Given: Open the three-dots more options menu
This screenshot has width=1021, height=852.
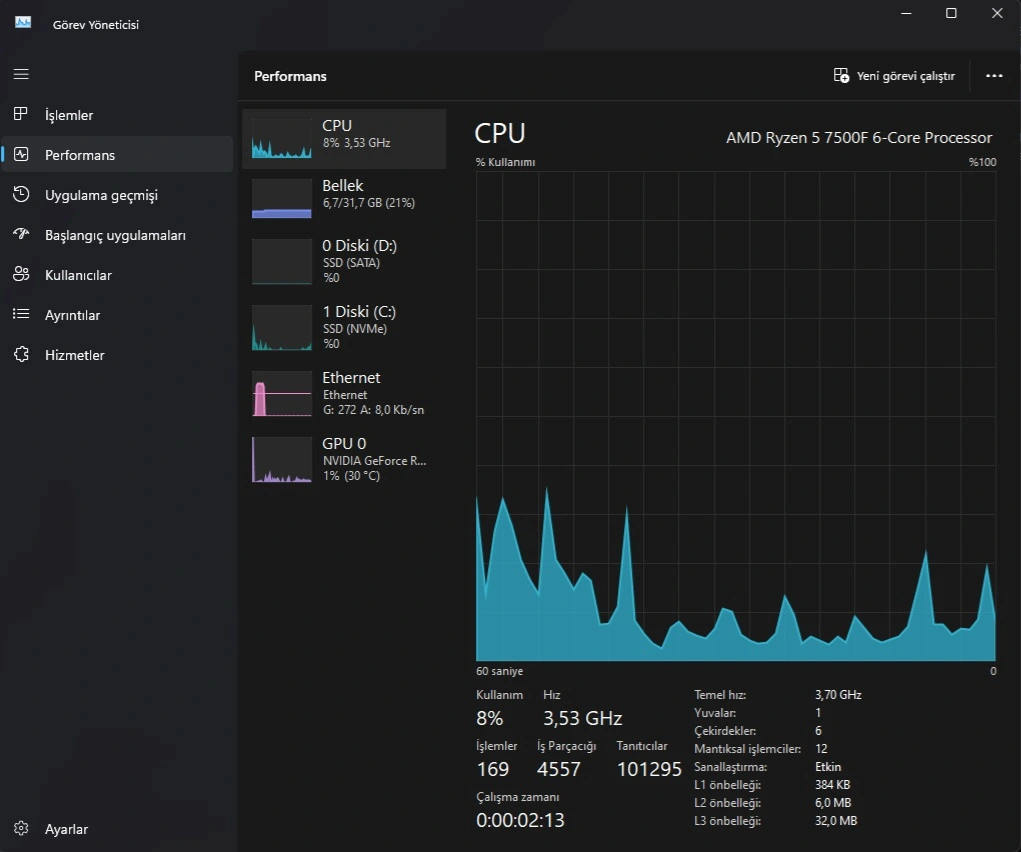Looking at the screenshot, I should [994, 76].
